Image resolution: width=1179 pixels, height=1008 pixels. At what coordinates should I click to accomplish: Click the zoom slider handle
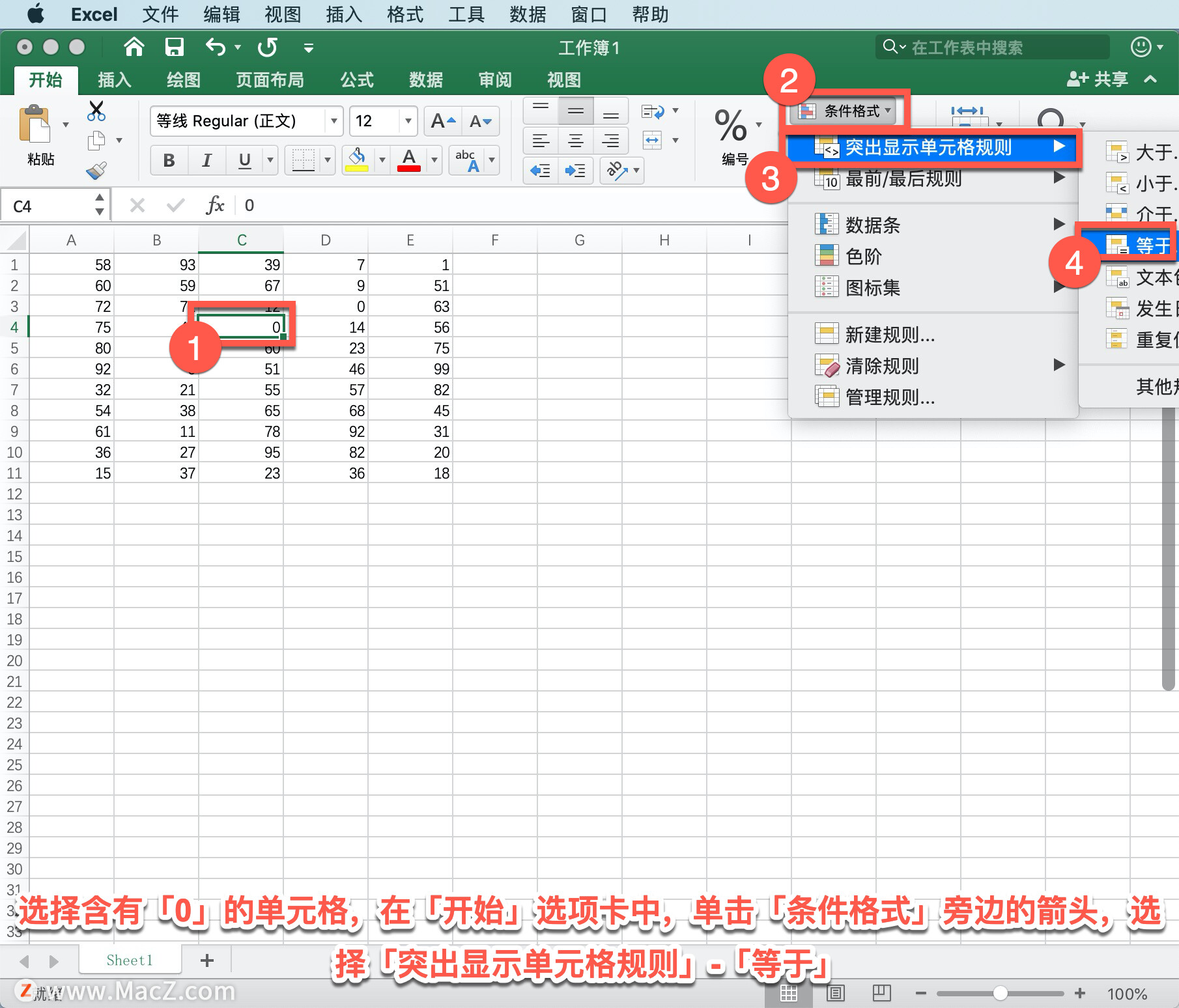tap(1001, 993)
